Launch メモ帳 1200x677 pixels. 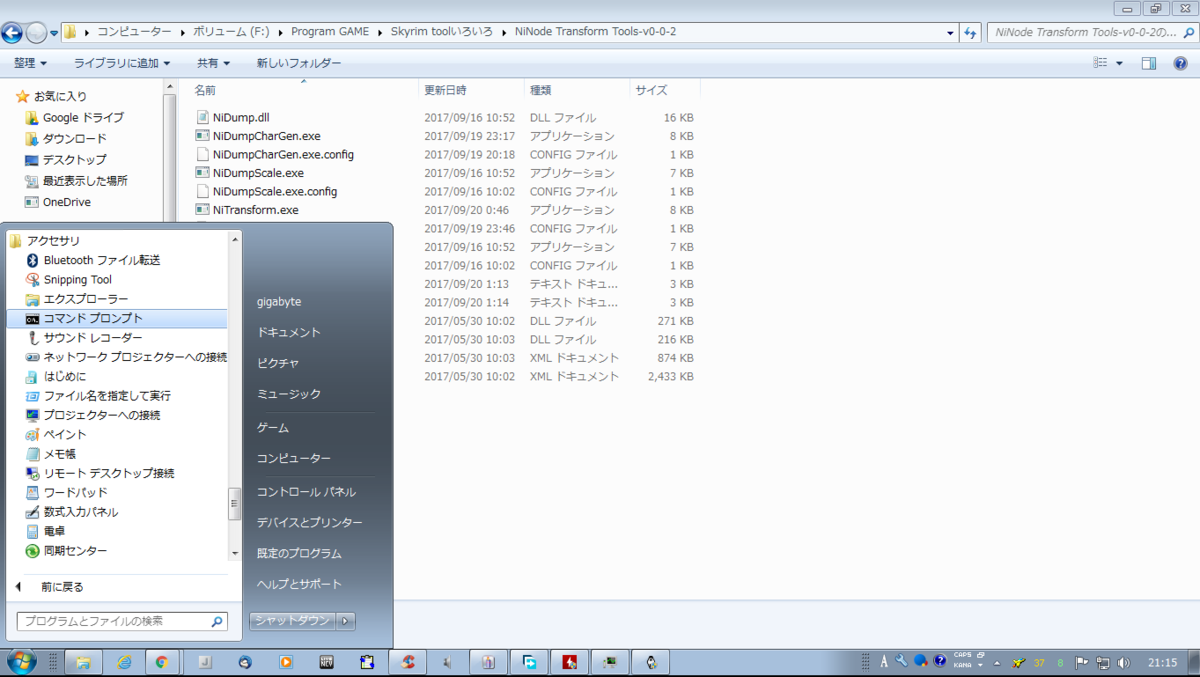[51, 454]
